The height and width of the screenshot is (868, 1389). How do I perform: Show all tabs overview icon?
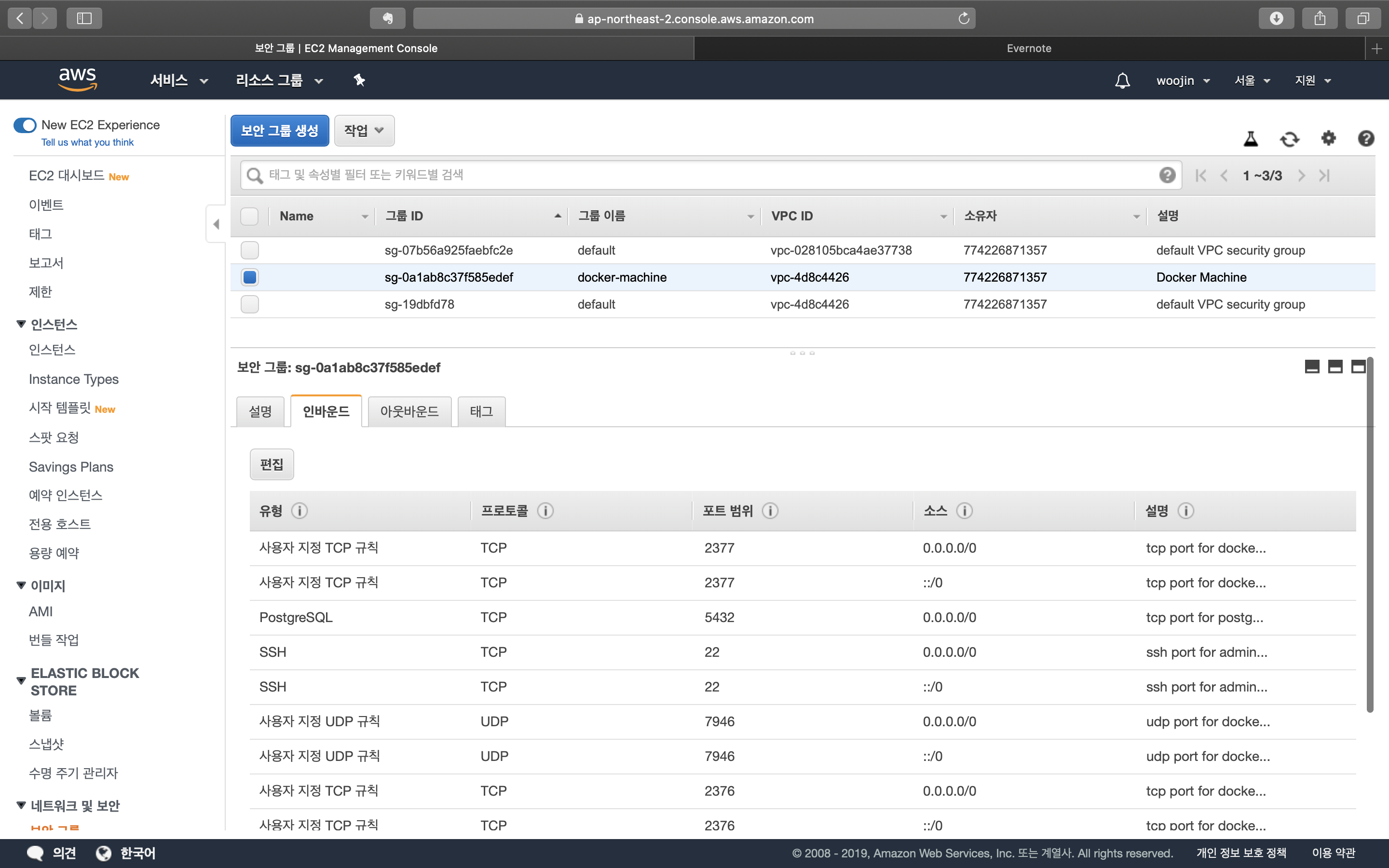point(1363,18)
